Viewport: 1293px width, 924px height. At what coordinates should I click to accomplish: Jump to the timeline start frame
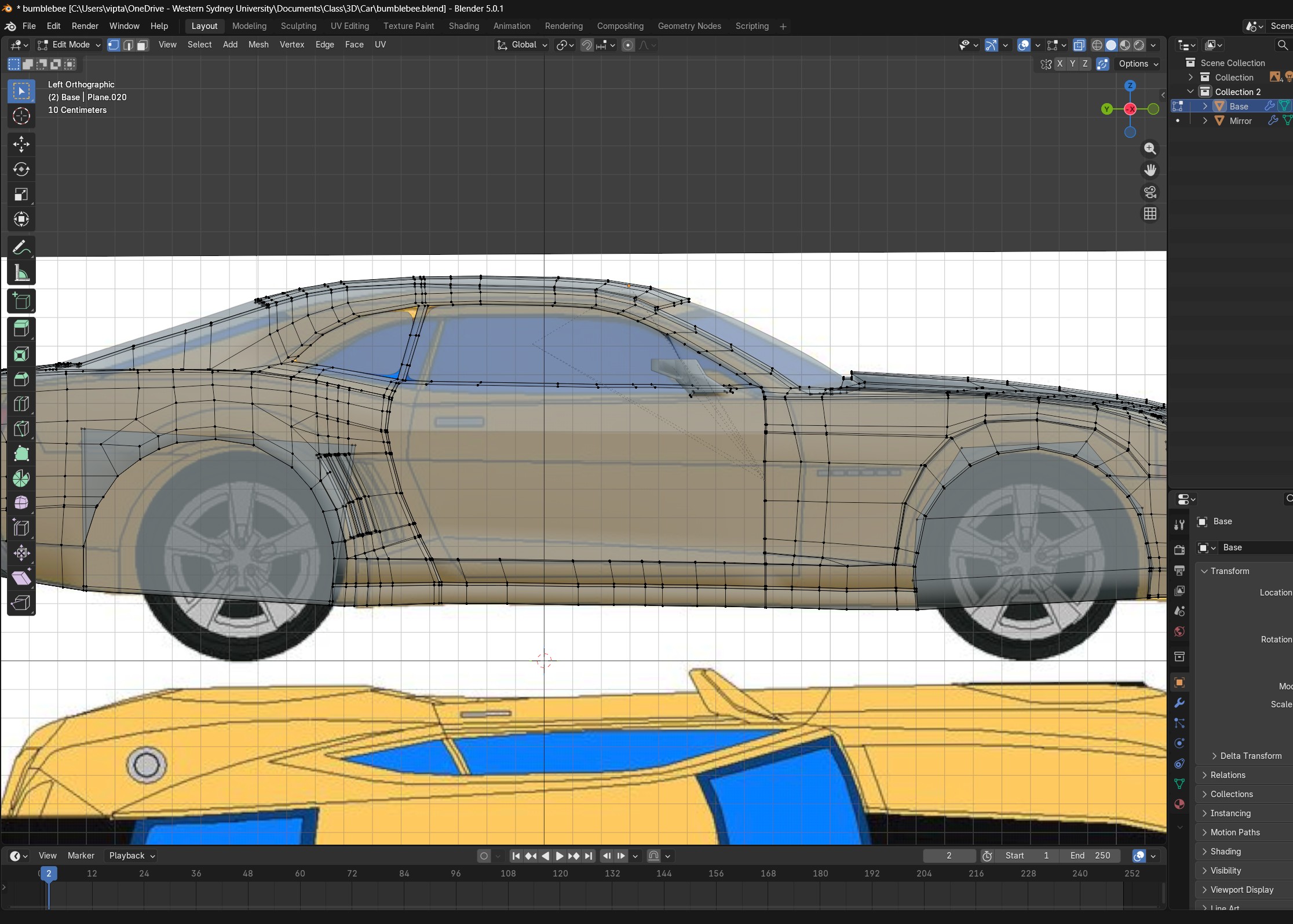point(516,856)
